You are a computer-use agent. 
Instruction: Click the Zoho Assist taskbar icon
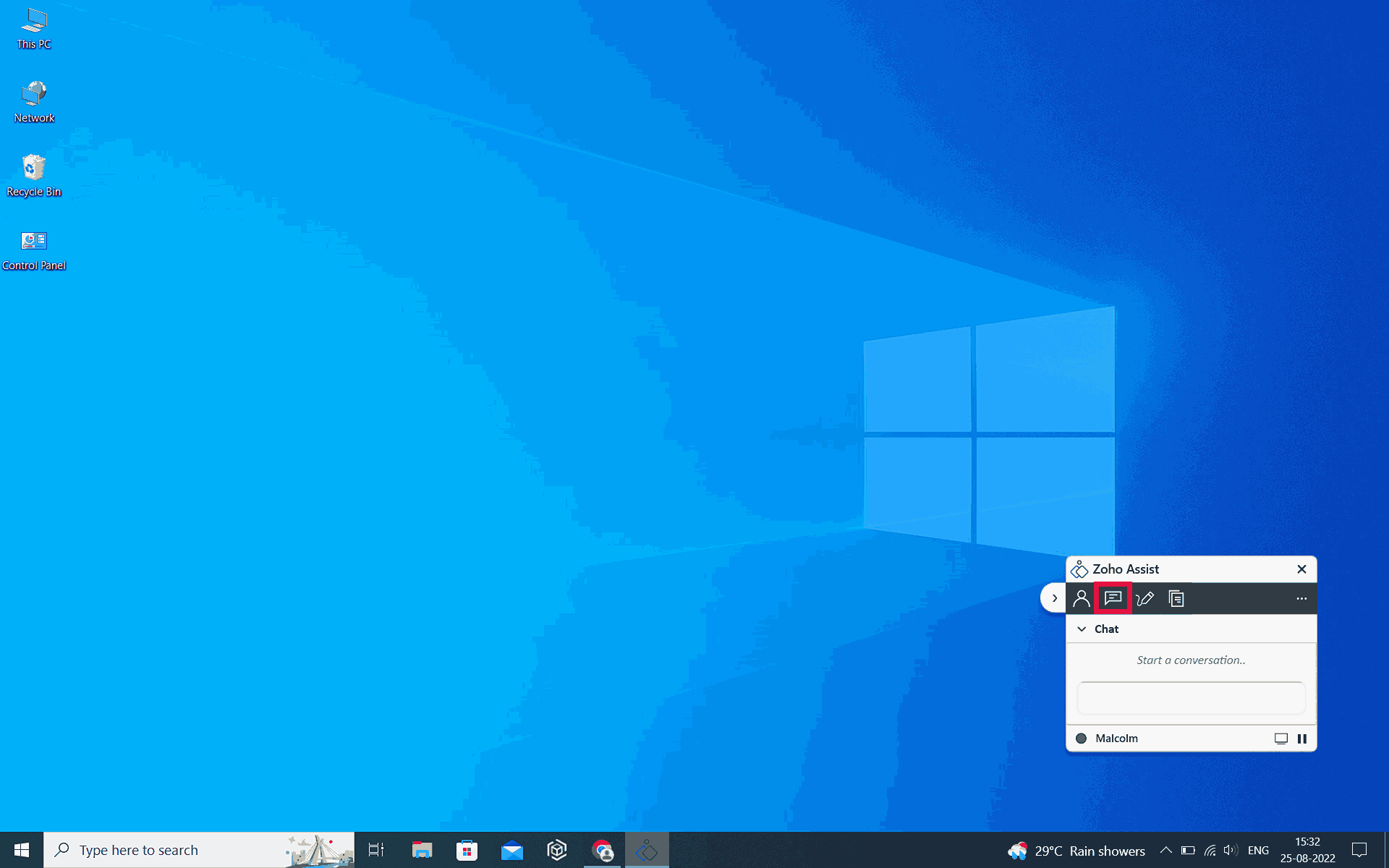click(x=647, y=851)
